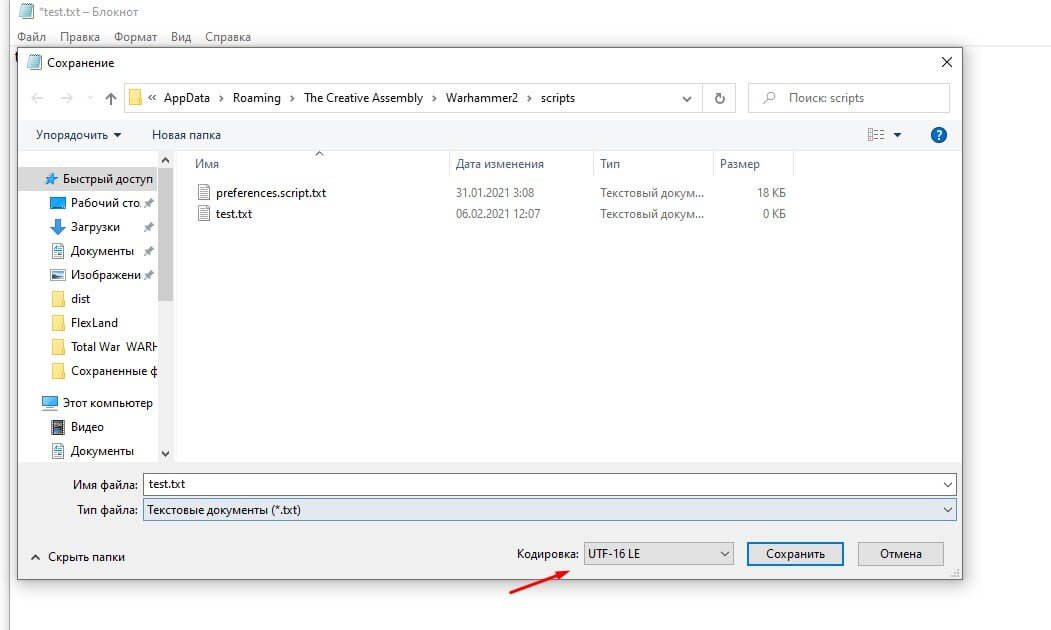Image resolution: width=1051 pixels, height=630 pixels.
Task: Collapse folders with Скрыть папки
Action: (78, 557)
